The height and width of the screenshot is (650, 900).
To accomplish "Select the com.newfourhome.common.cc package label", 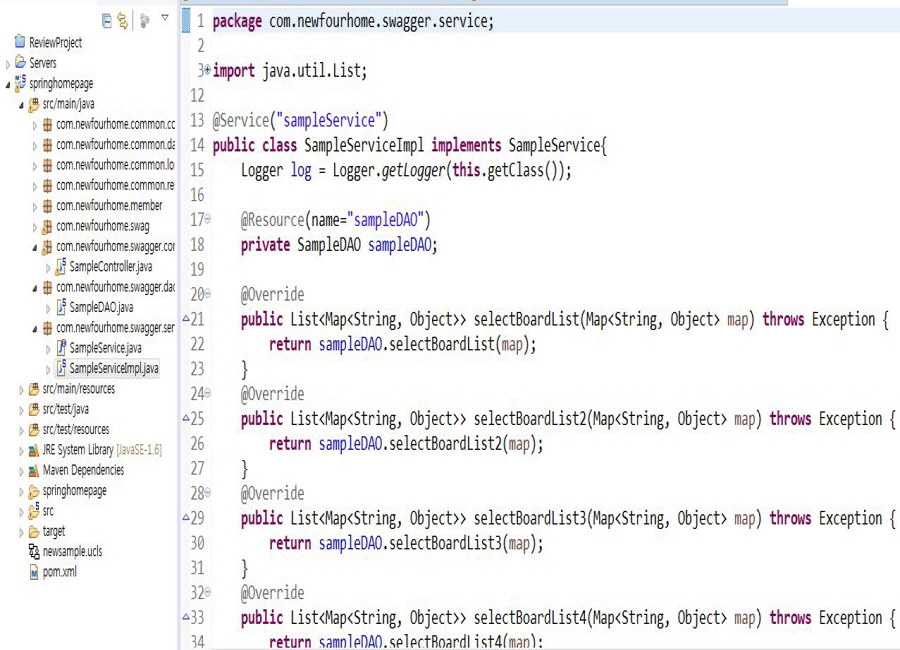I will 116,124.
